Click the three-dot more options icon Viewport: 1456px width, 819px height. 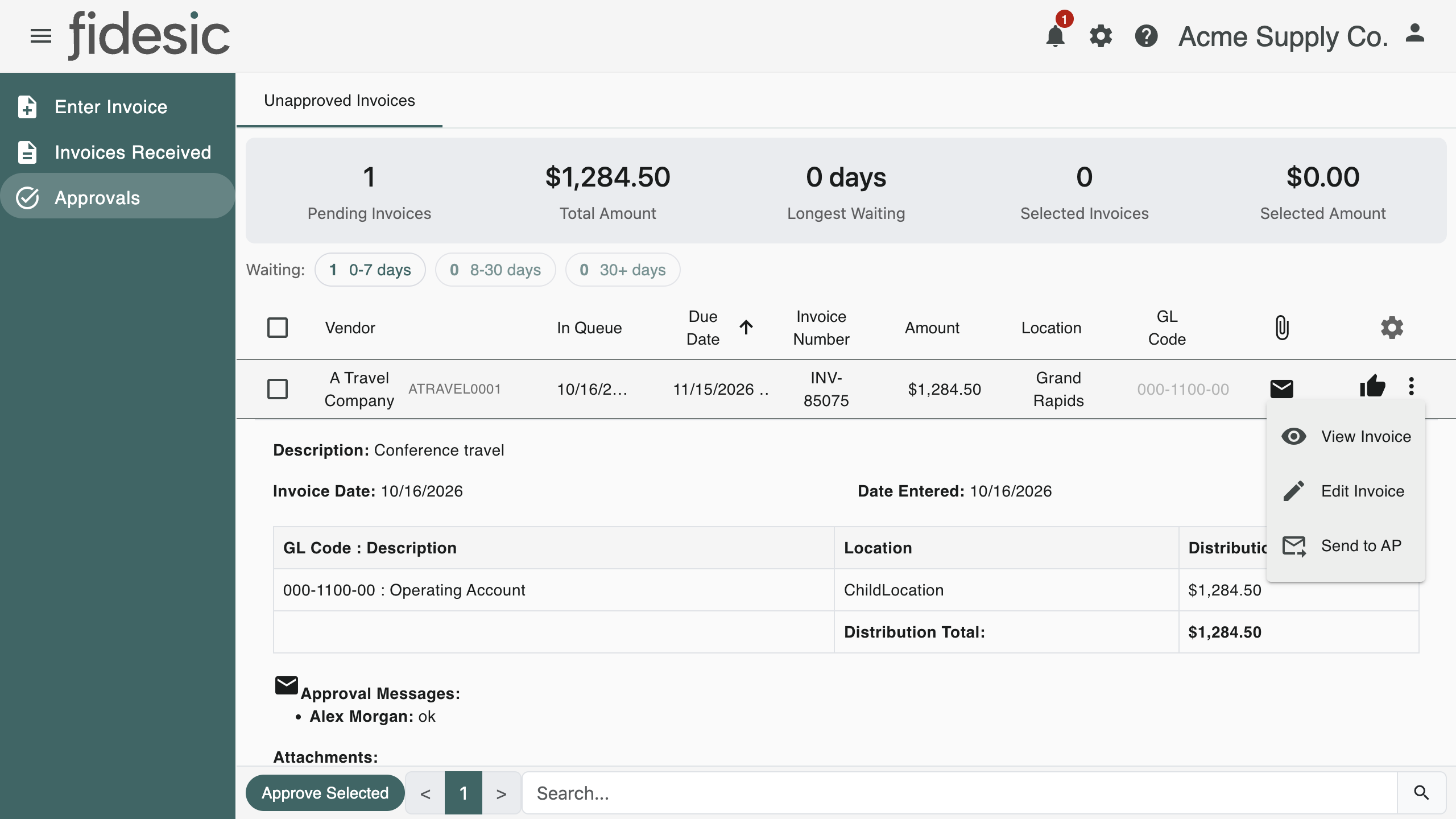pos(1411,386)
